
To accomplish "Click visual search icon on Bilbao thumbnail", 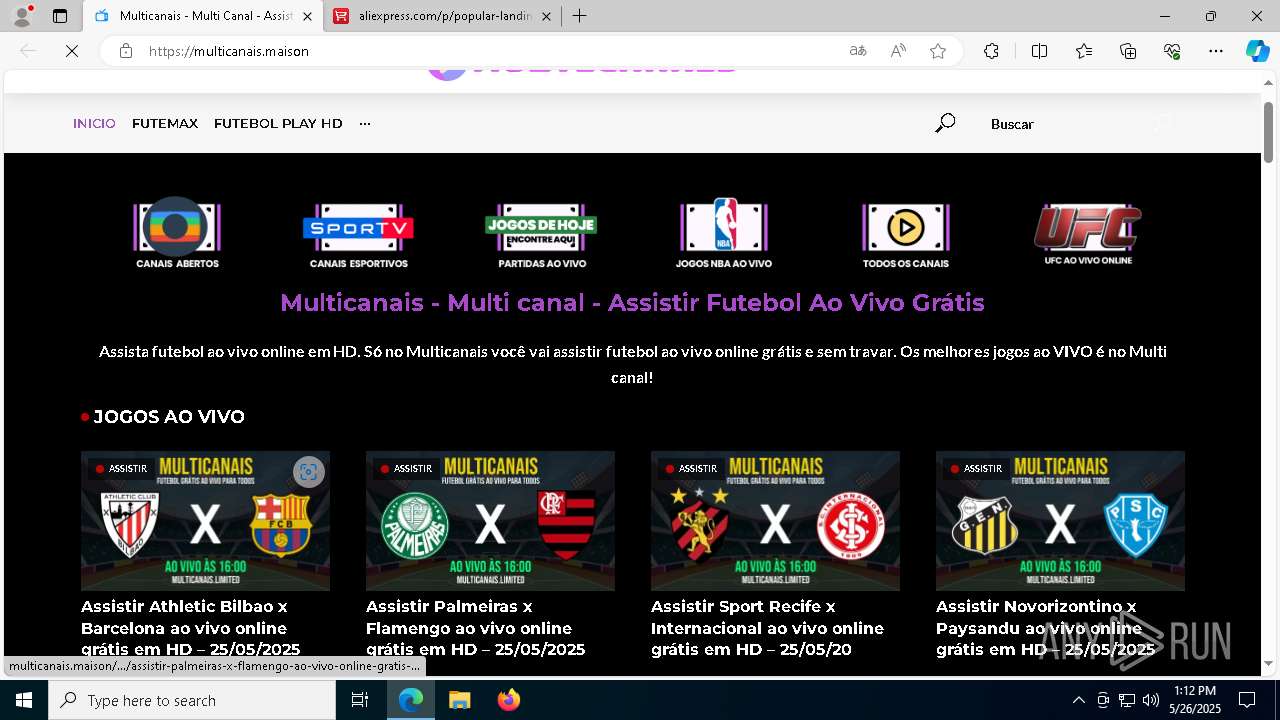I will coord(309,472).
